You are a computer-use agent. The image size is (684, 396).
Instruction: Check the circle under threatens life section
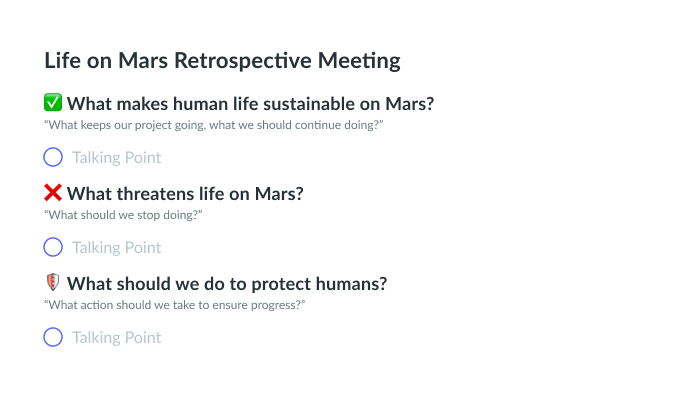click(x=53, y=247)
